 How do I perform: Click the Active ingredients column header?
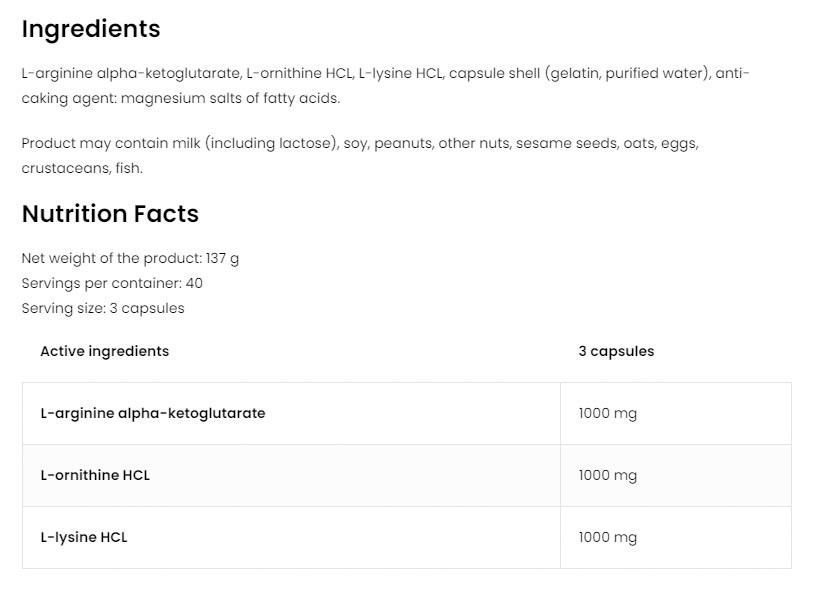pos(104,351)
